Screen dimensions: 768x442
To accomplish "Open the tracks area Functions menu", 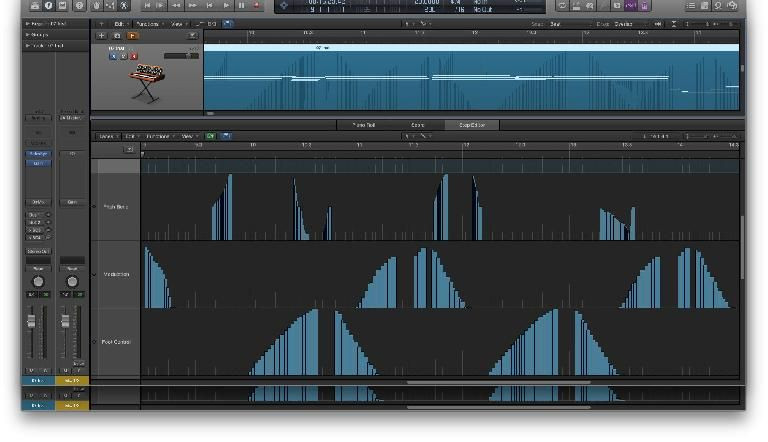I will tap(147, 23).
